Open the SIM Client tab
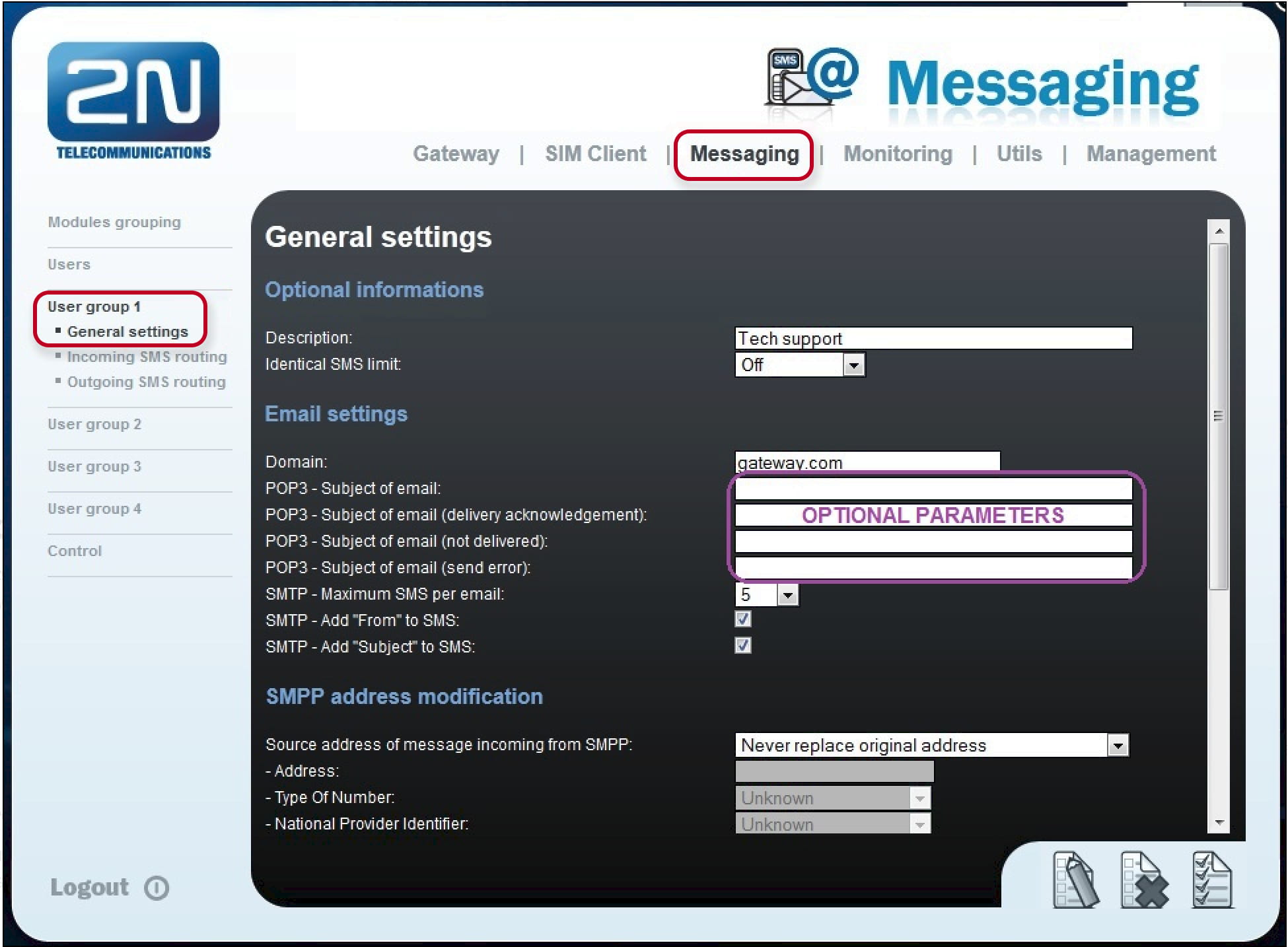Image resolution: width=1288 pixels, height=947 pixels. coord(595,154)
